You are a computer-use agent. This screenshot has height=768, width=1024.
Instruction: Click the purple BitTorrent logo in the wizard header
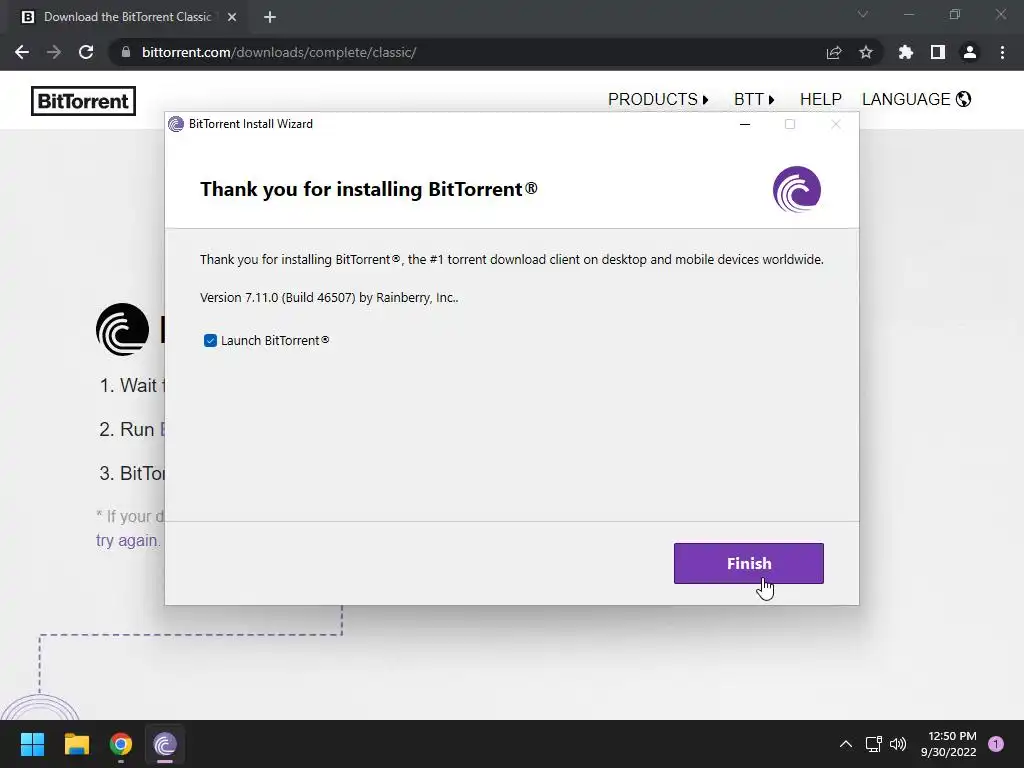(x=797, y=189)
